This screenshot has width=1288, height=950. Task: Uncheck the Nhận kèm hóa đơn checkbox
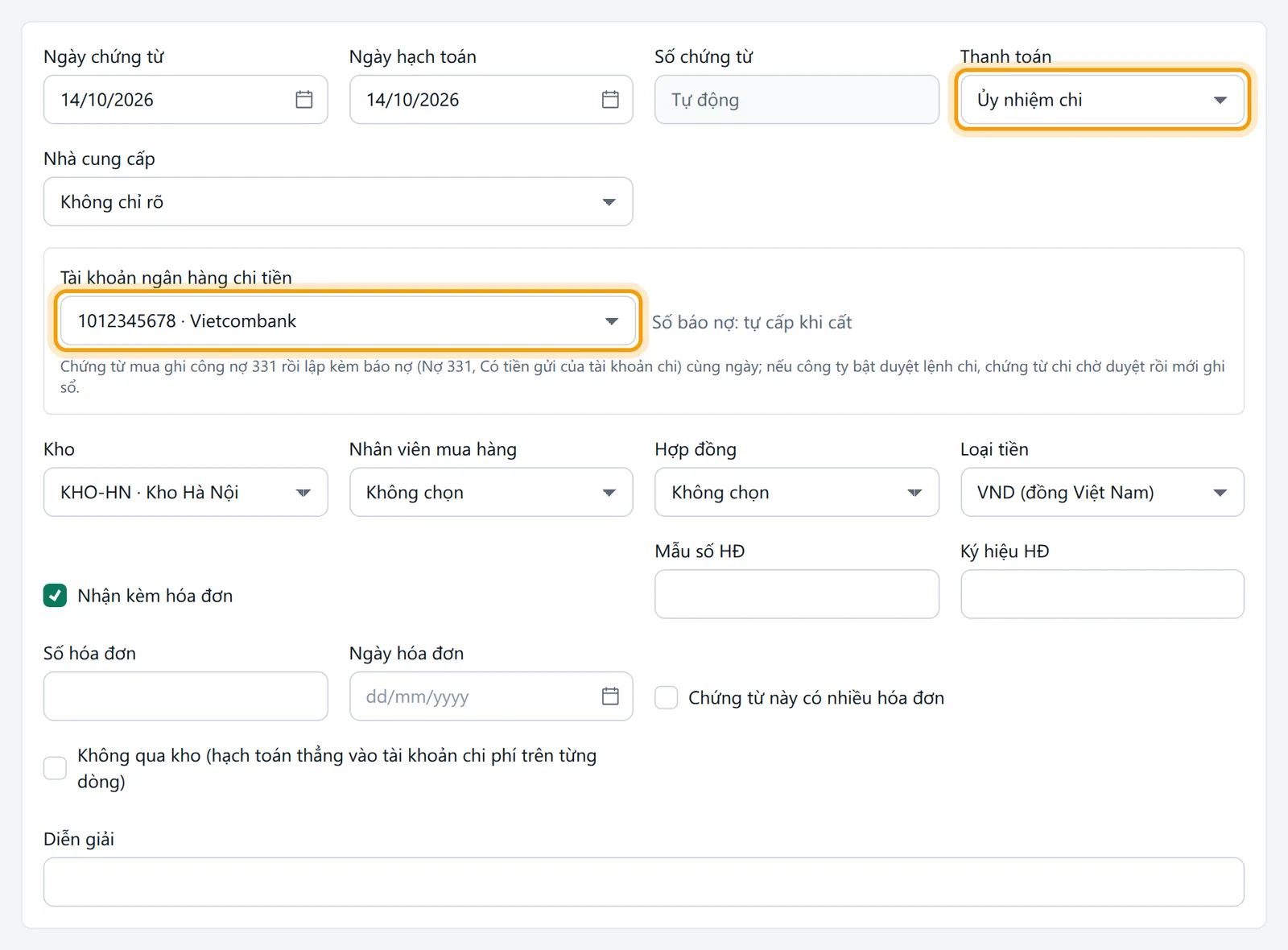pyautogui.click(x=55, y=596)
